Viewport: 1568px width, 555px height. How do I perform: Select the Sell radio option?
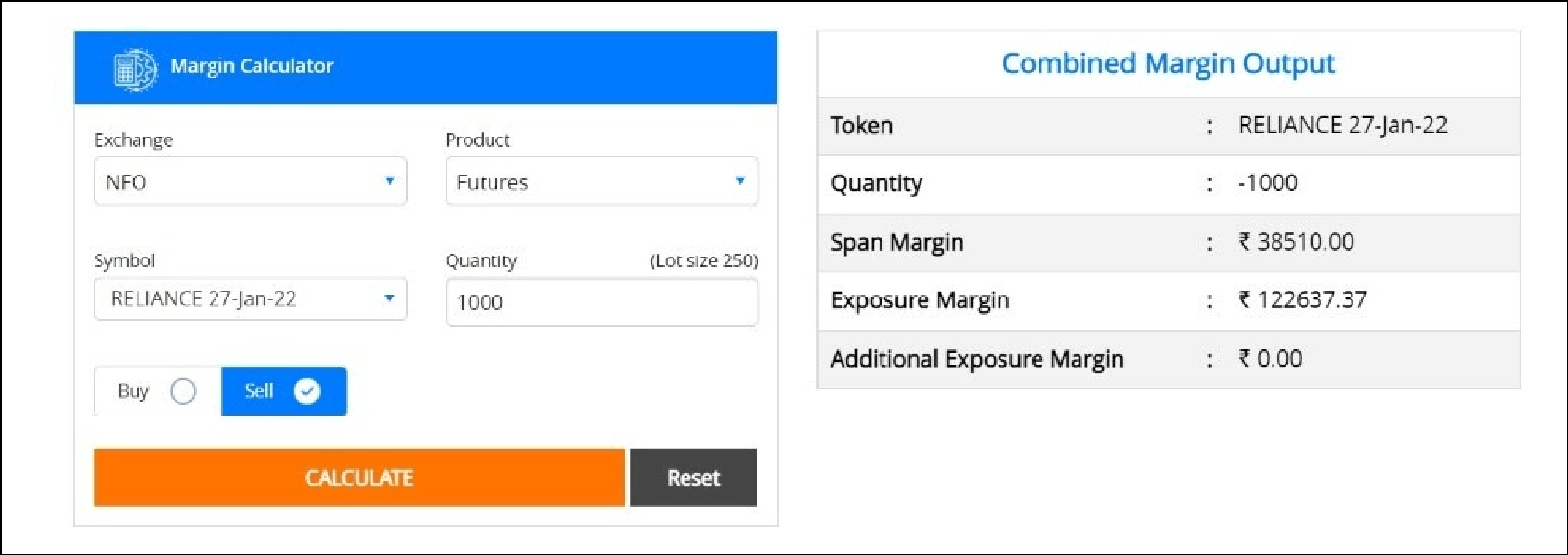[283, 391]
